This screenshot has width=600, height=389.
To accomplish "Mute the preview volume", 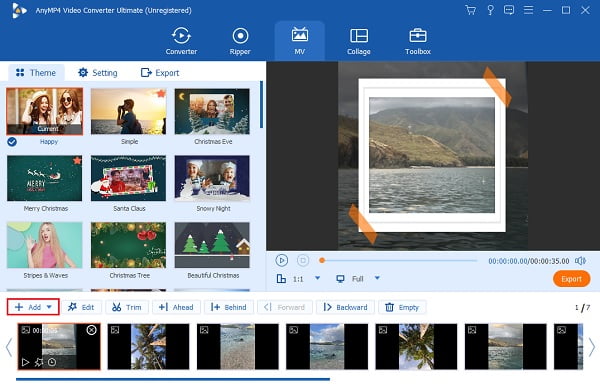I will (x=580, y=261).
